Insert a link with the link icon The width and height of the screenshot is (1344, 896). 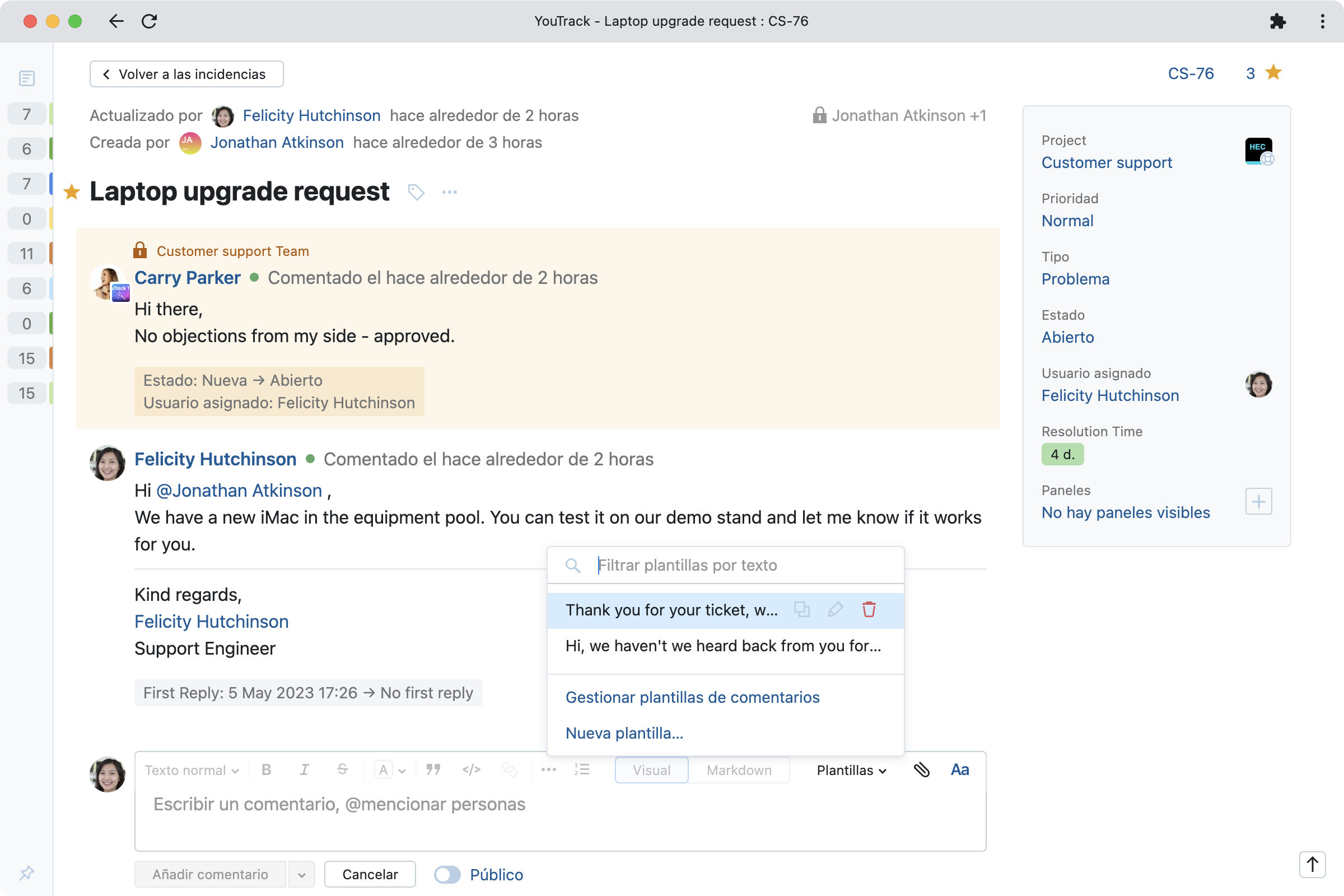[509, 769]
